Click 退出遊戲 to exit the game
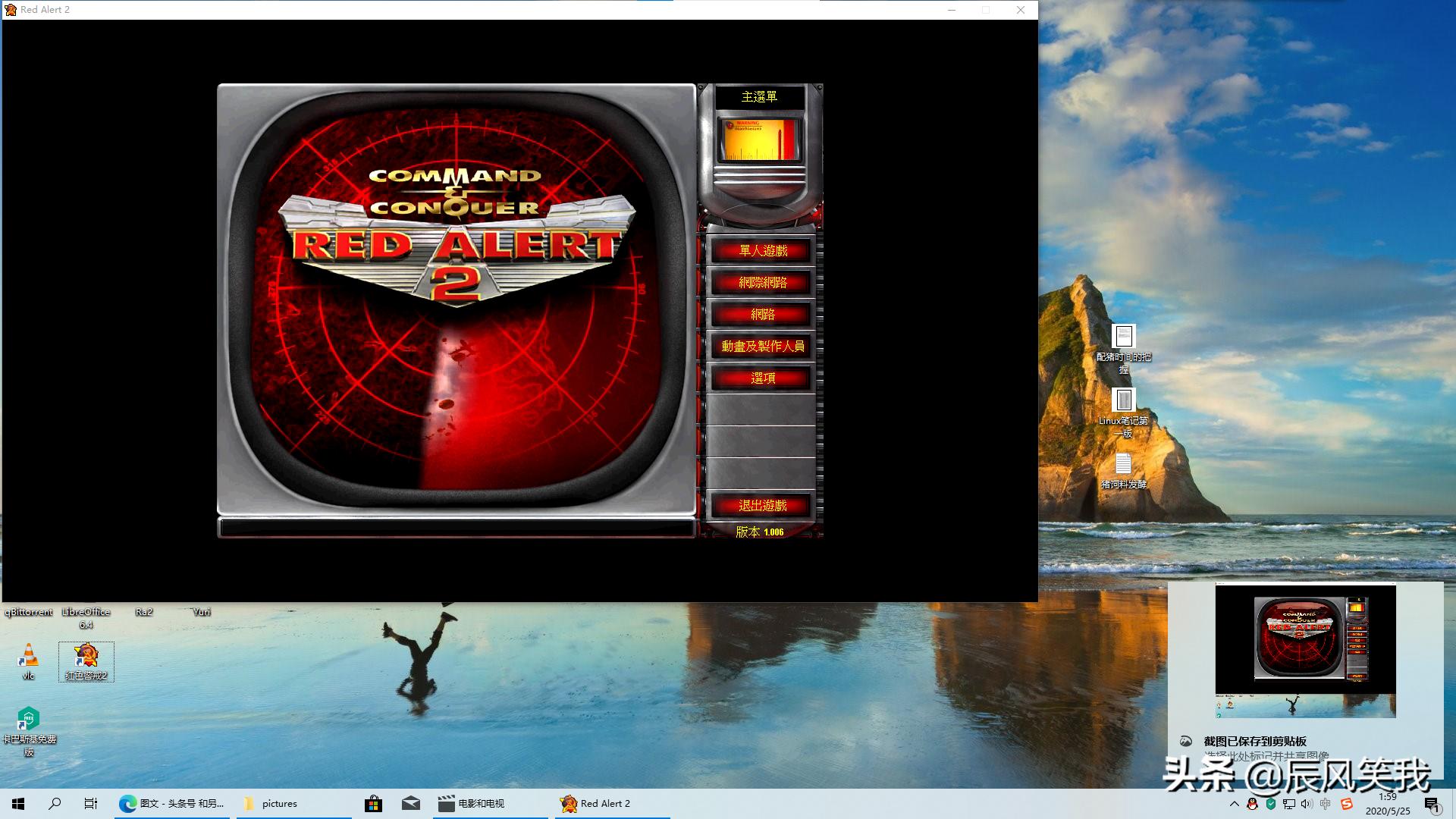This screenshot has width=1456, height=819. (760, 505)
